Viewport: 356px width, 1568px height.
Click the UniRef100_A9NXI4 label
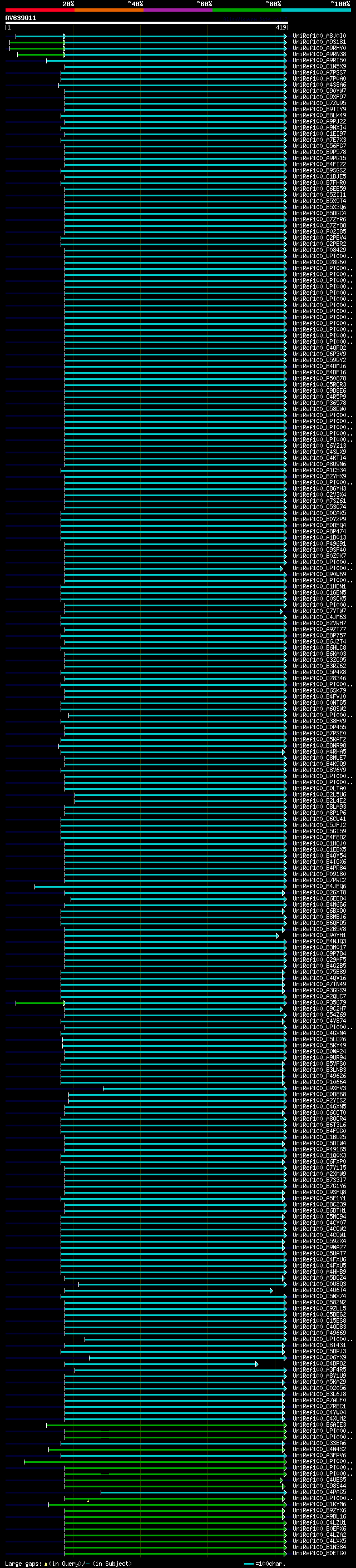pyautogui.click(x=319, y=127)
